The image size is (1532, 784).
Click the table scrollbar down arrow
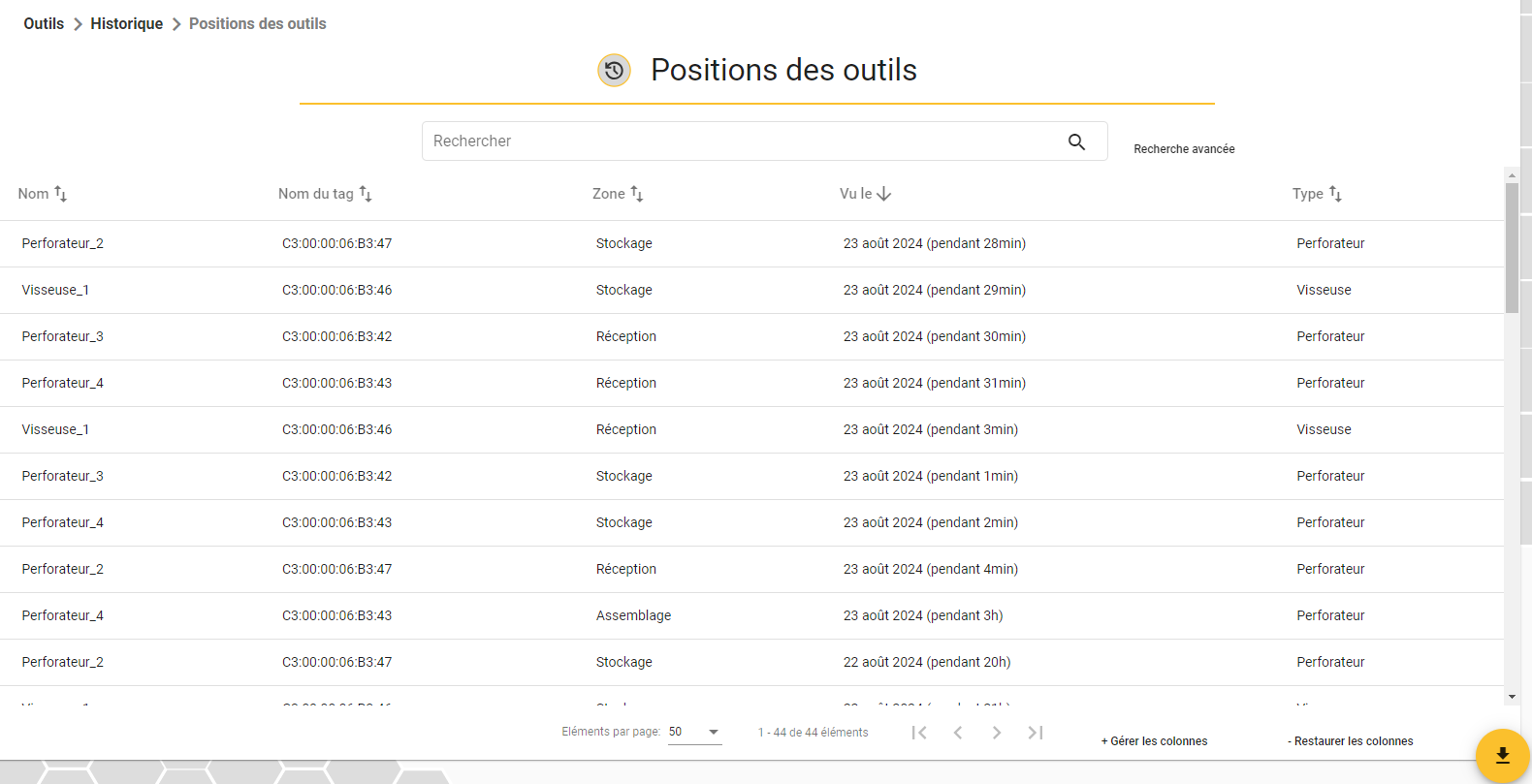pos(1512,697)
